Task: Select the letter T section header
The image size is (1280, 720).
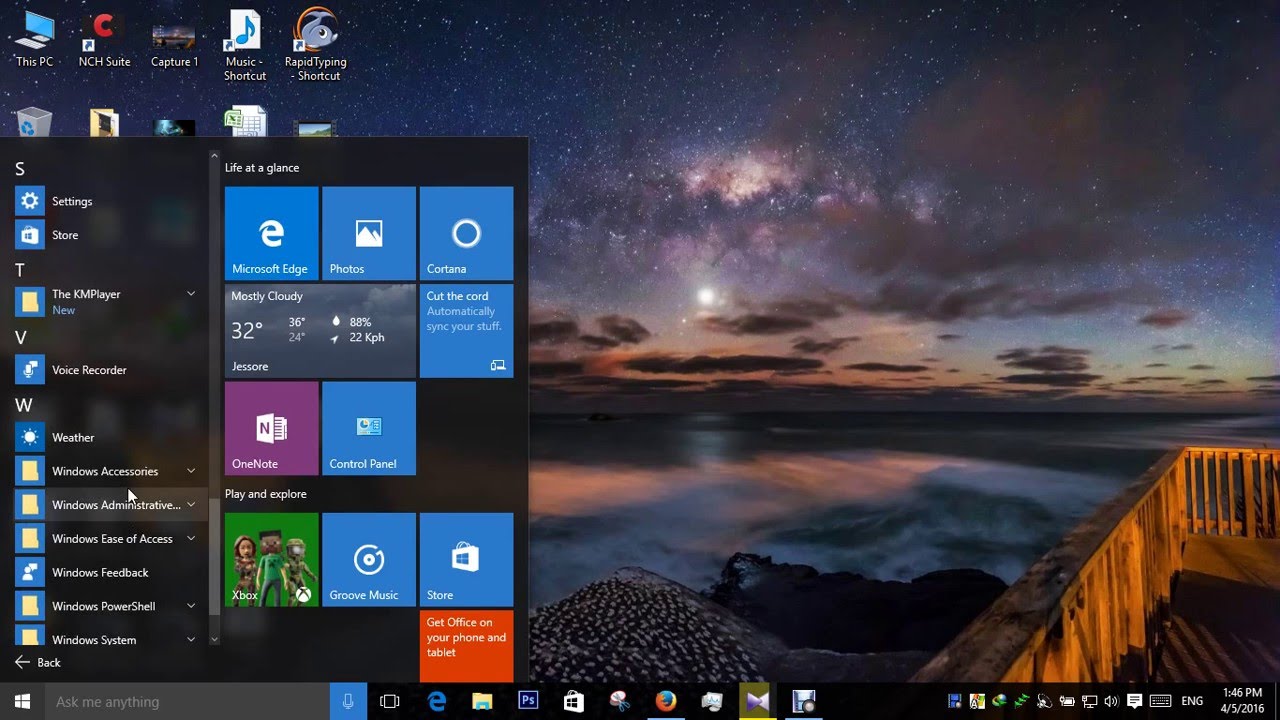Action: [x=20, y=270]
